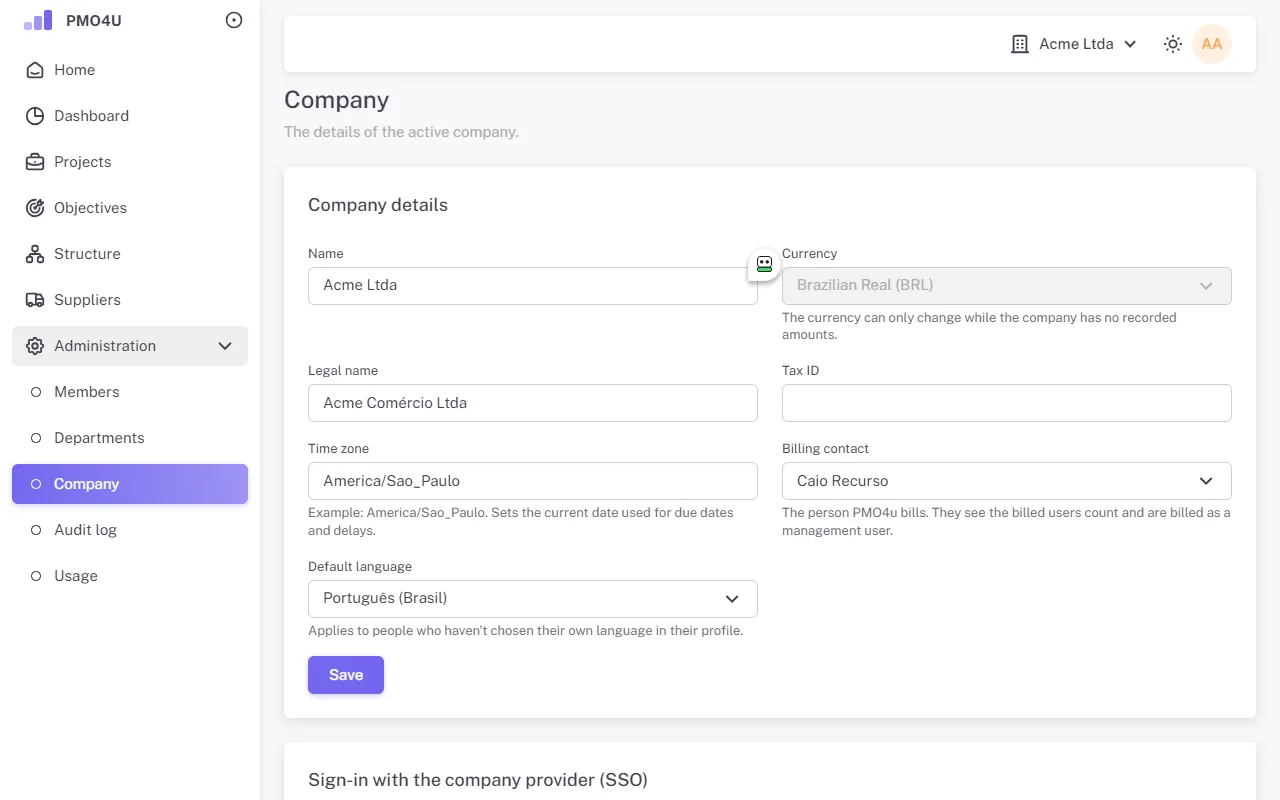Viewport: 1280px width, 800px height.
Task: Navigate to Projects
Action: (x=130, y=162)
